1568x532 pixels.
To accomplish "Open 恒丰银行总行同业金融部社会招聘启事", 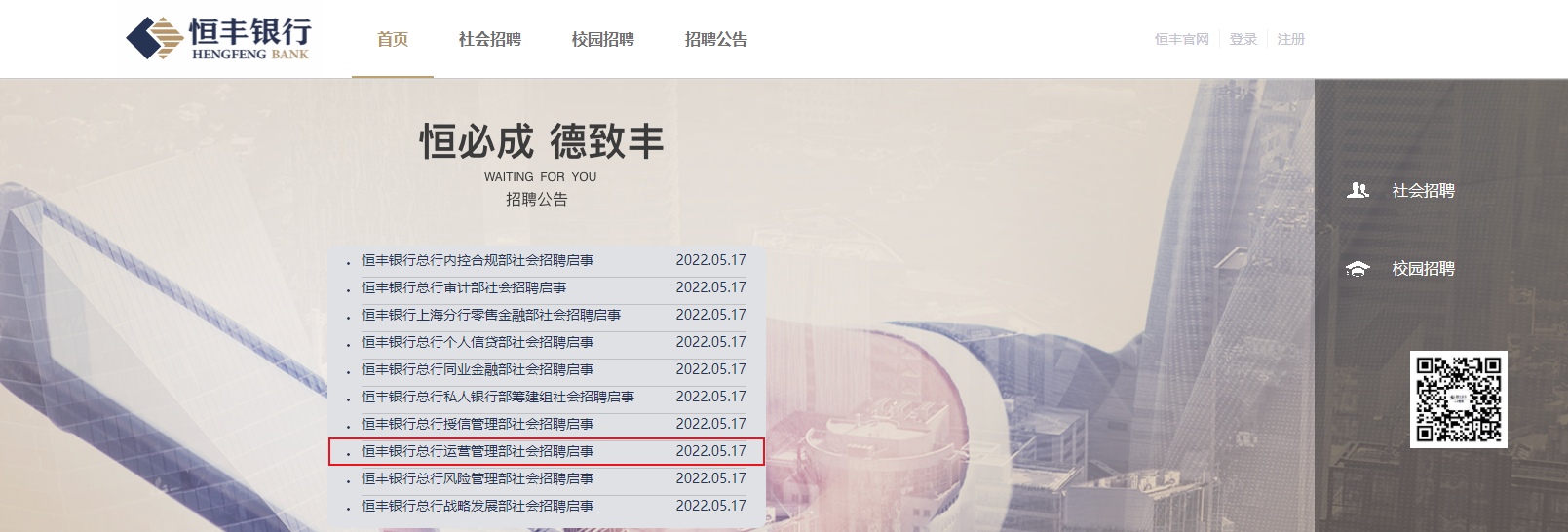I will point(478,369).
